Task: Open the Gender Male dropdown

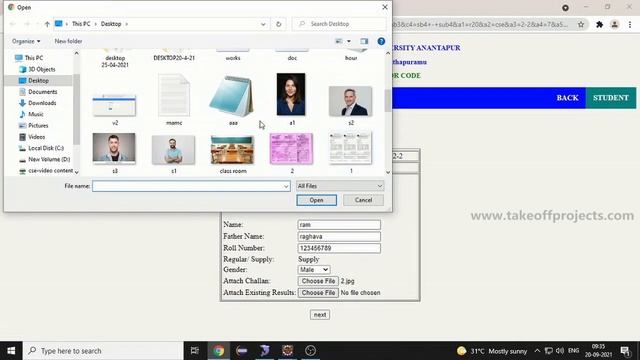Action: tap(313, 270)
